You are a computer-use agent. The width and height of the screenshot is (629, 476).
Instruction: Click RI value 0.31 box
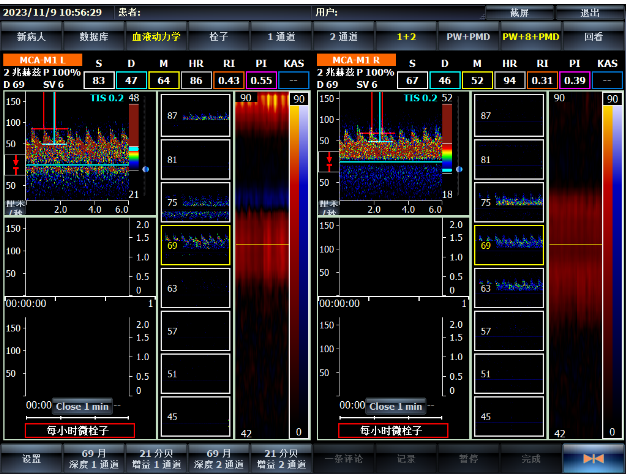tap(542, 80)
